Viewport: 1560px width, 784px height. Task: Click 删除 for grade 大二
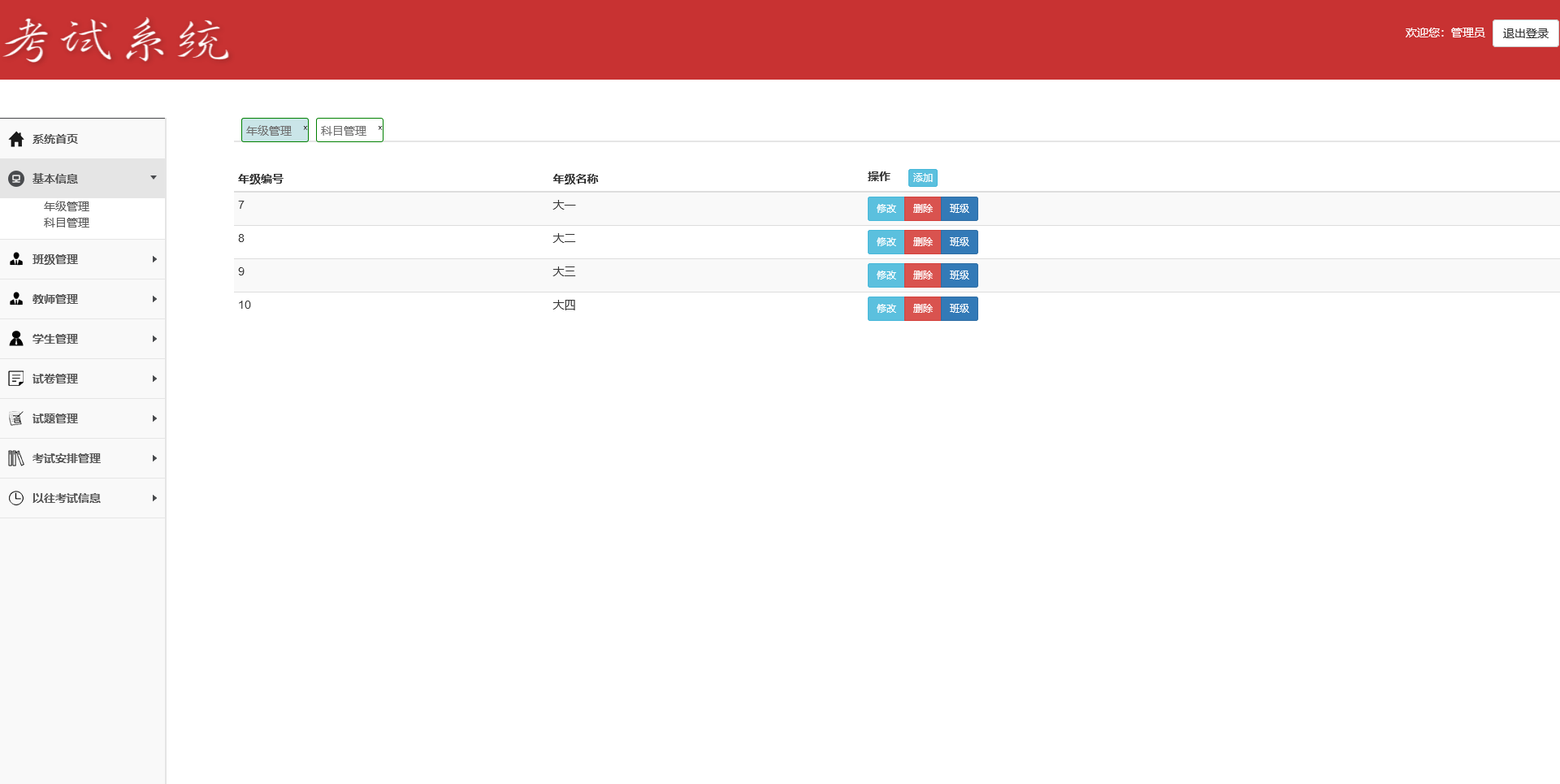click(922, 242)
